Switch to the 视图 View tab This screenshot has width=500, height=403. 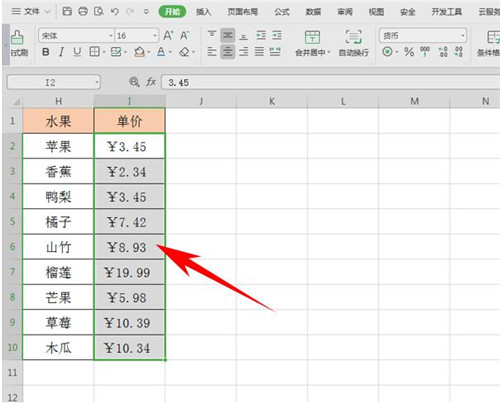pyautogui.click(x=376, y=12)
